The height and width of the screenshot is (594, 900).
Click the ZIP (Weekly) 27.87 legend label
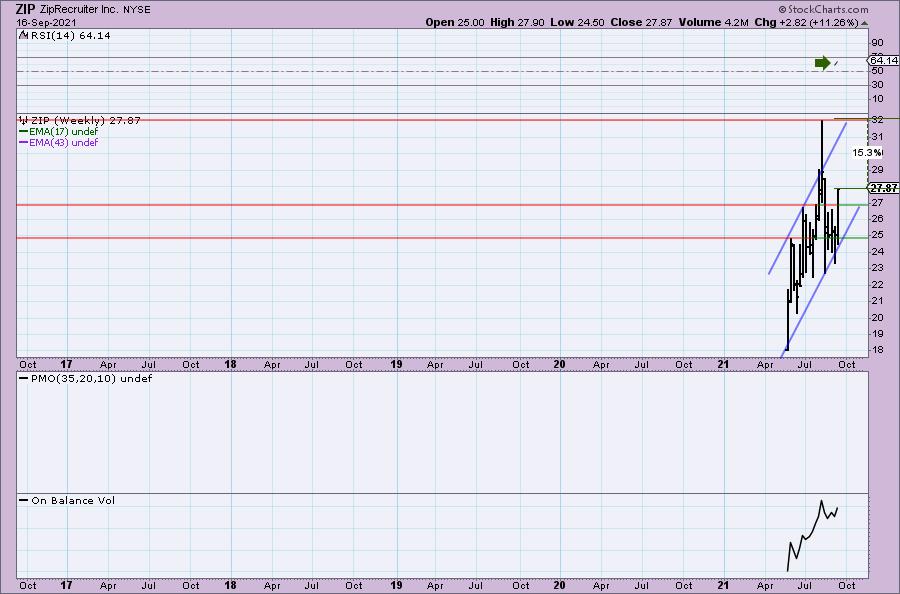[86, 121]
